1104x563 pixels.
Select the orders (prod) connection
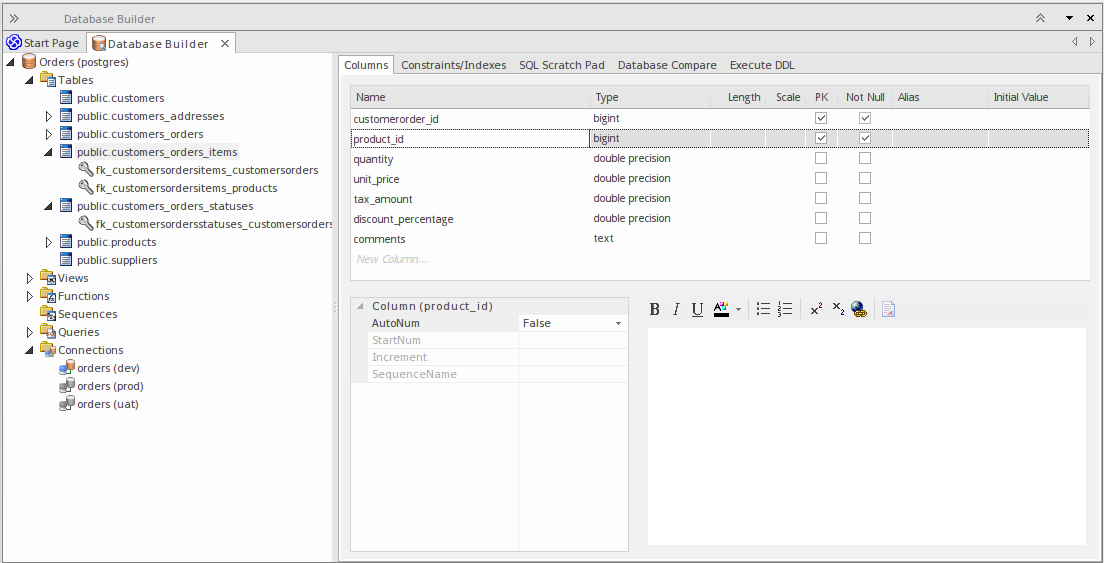[x=110, y=386]
